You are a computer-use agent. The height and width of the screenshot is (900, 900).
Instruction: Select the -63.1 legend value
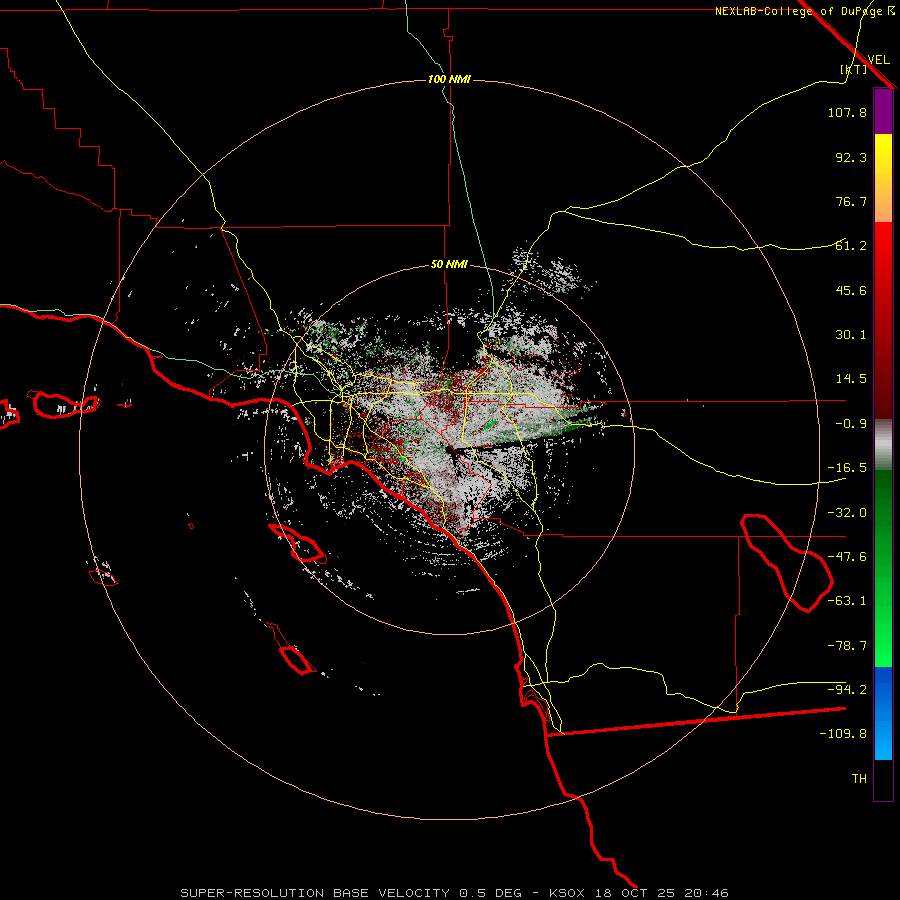pos(847,601)
